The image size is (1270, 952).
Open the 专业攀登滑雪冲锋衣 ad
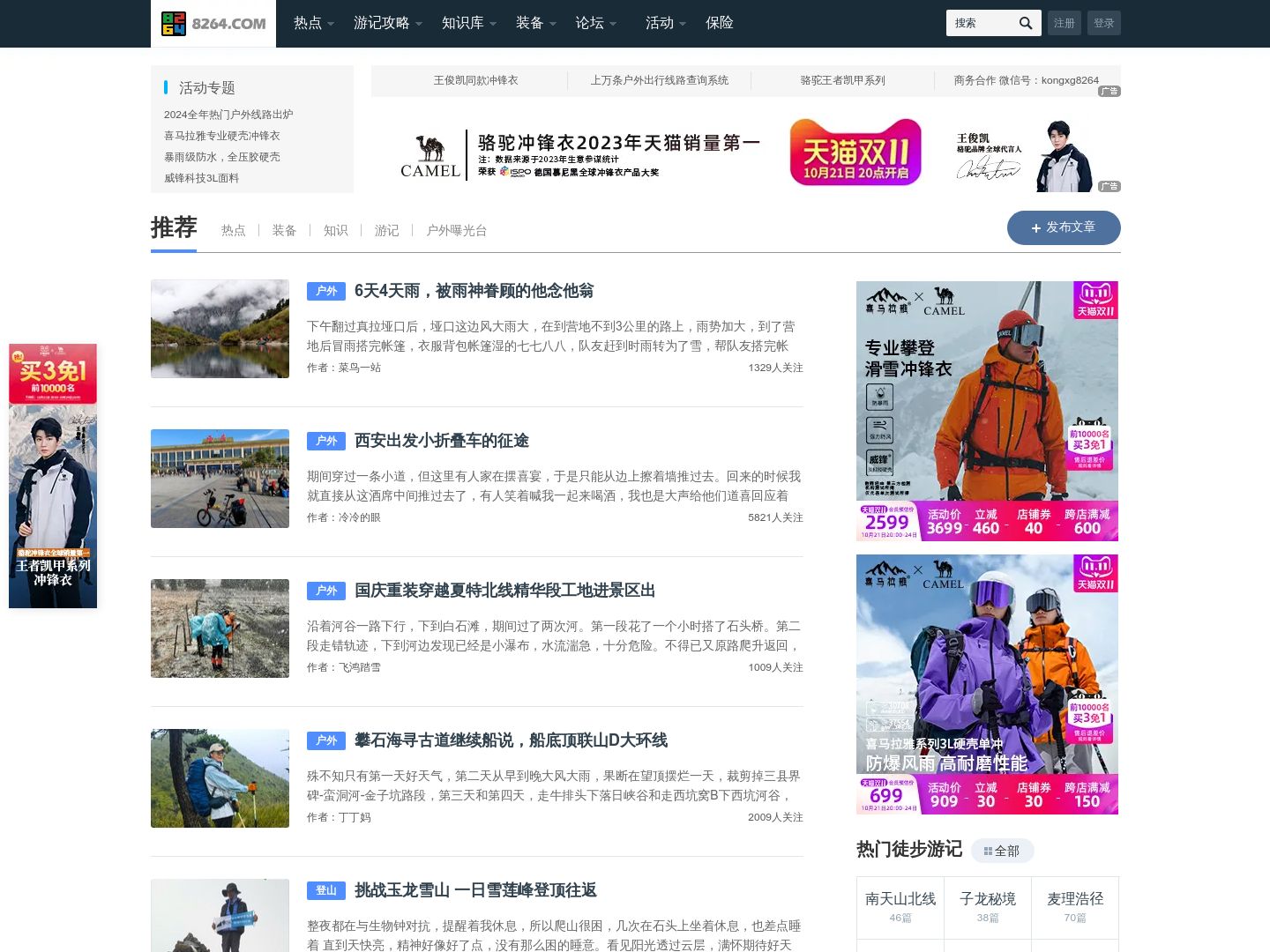coord(987,411)
